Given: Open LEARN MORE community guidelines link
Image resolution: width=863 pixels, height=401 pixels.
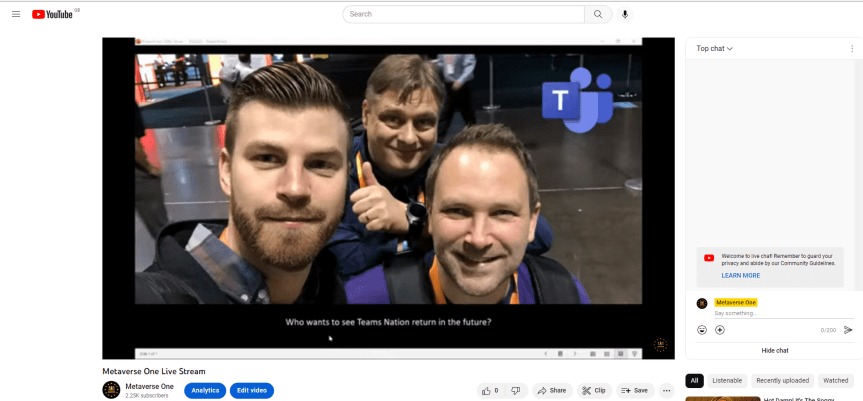Looking at the screenshot, I should [740, 275].
